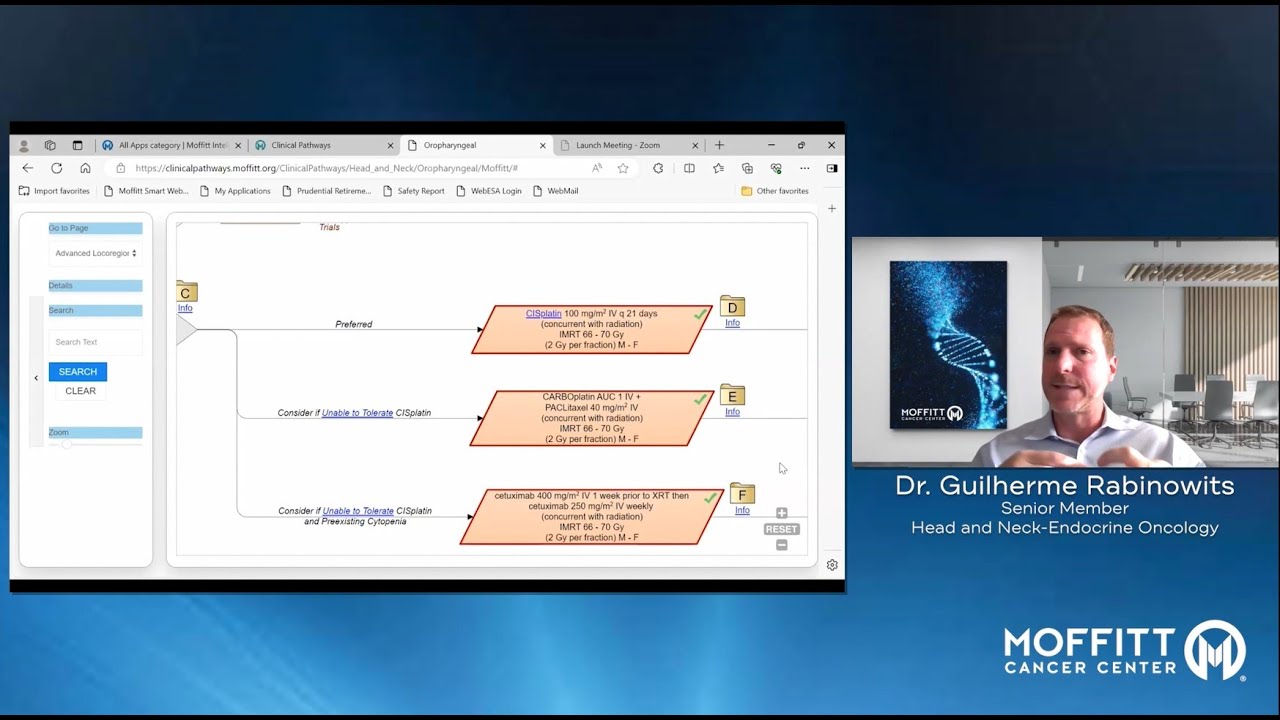The image size is (1280, 720).
Task: Click Info link under folder E
Action: [x=732, y=412]
